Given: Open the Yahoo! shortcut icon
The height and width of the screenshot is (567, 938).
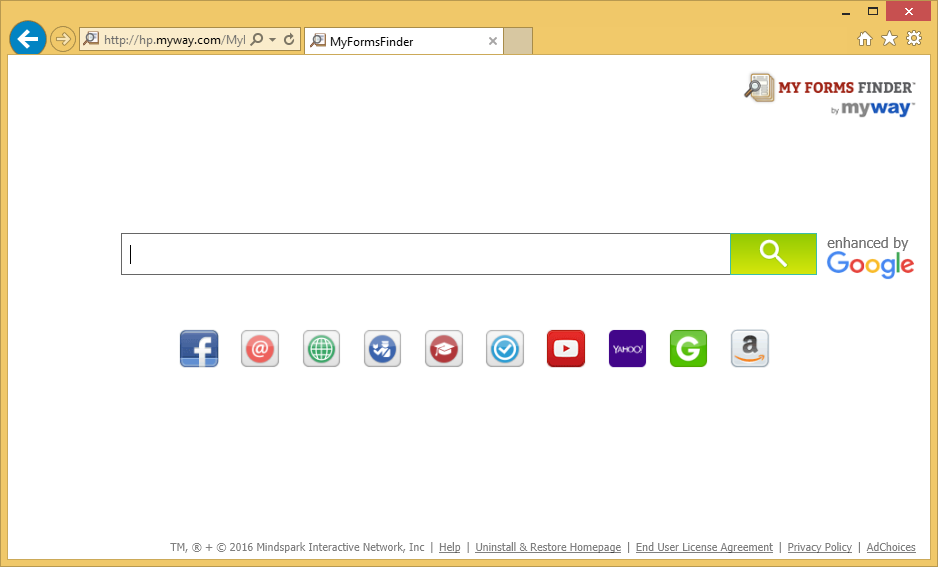Looking at the screenshot, I should (627, 348).
